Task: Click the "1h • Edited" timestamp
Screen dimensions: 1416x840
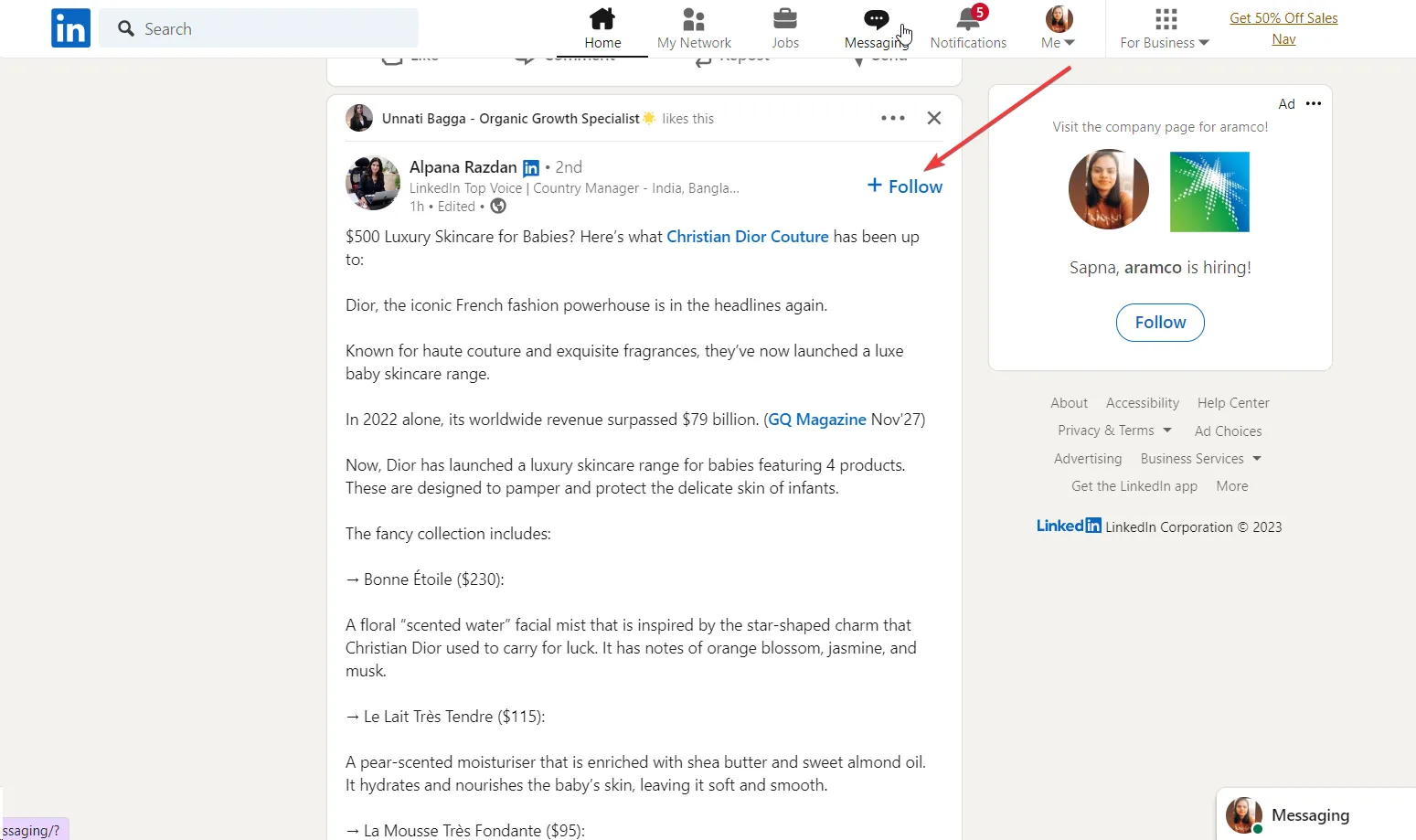Action: click(x=442, y=207)
